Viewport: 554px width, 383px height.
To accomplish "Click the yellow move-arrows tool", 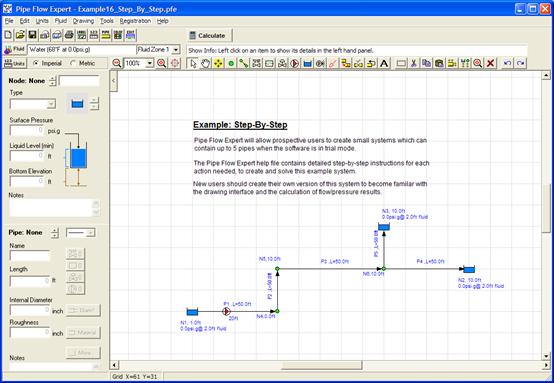I will (x=218, y=63).
